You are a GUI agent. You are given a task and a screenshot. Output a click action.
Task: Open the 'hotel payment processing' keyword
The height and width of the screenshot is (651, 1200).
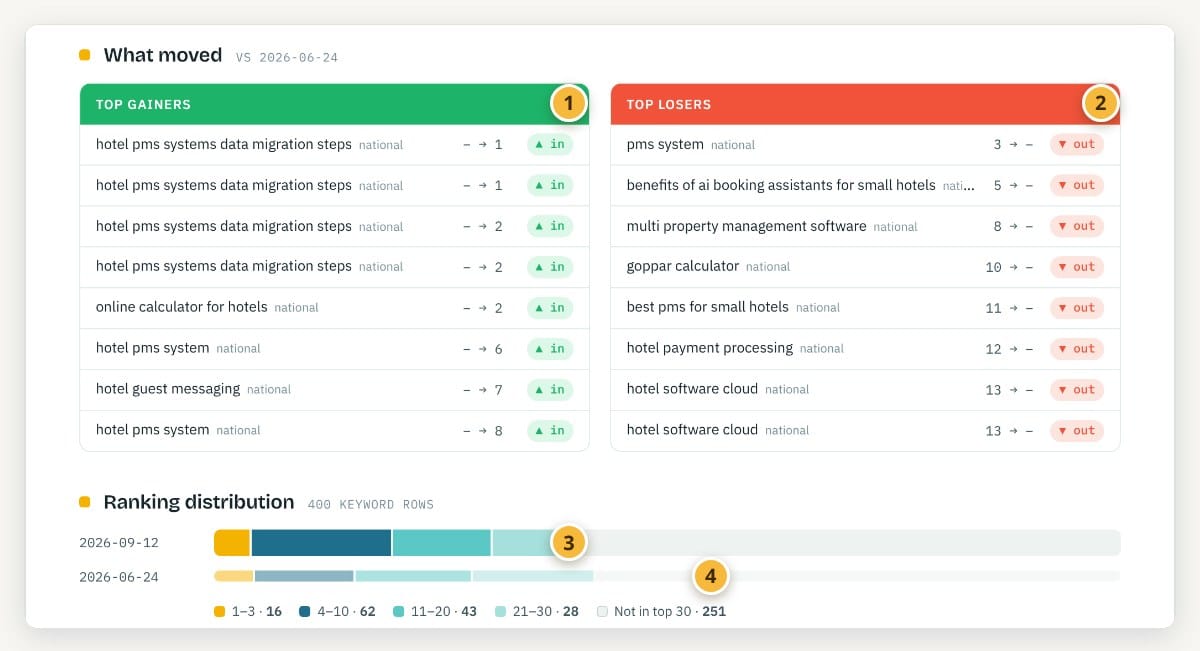pyautogui.click(x=710, y=348)
